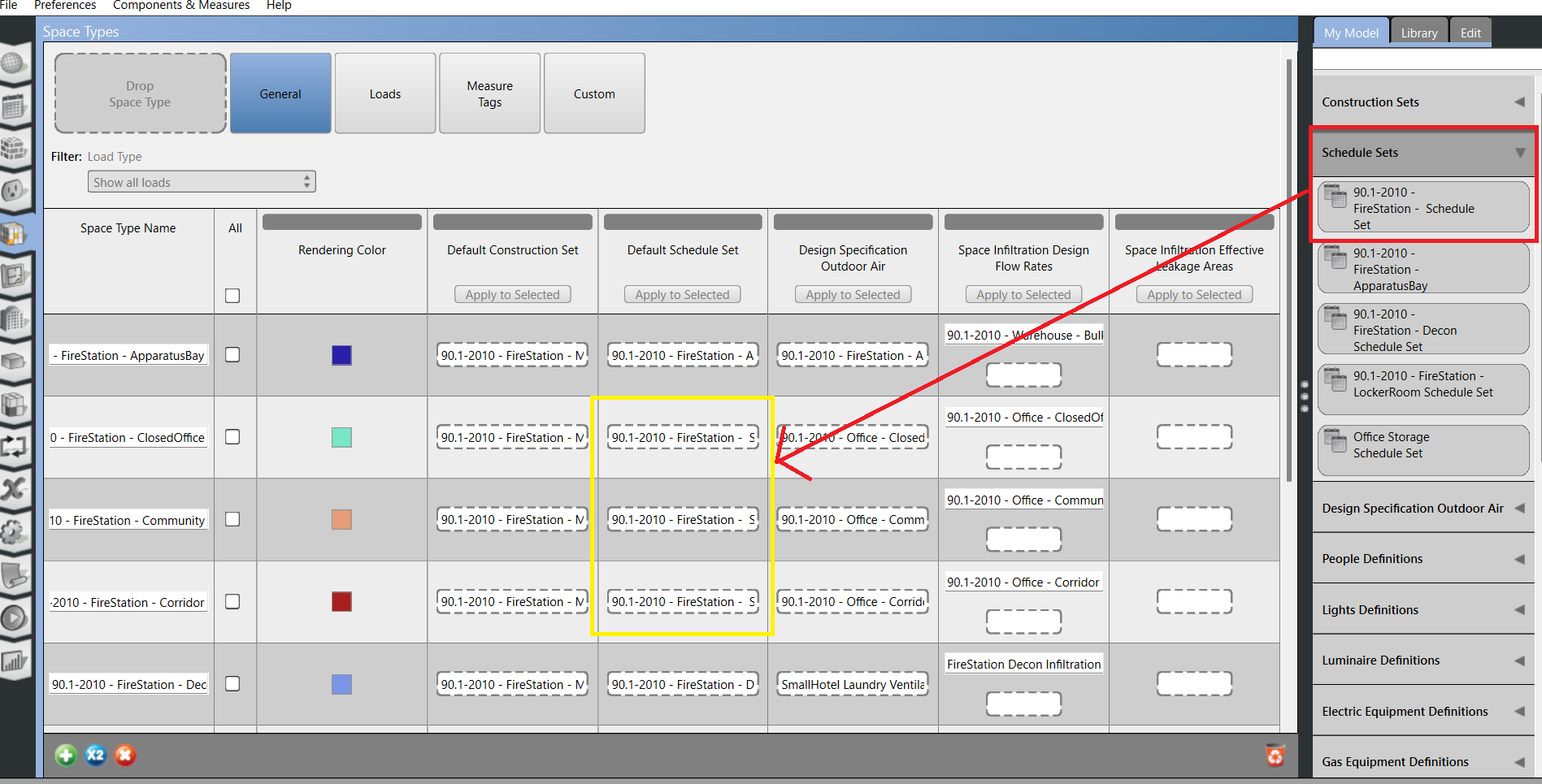The height and width of the screenshot is (784, 1542).
Task: Click the table's vertical scrollbar
Action: 1289,271
